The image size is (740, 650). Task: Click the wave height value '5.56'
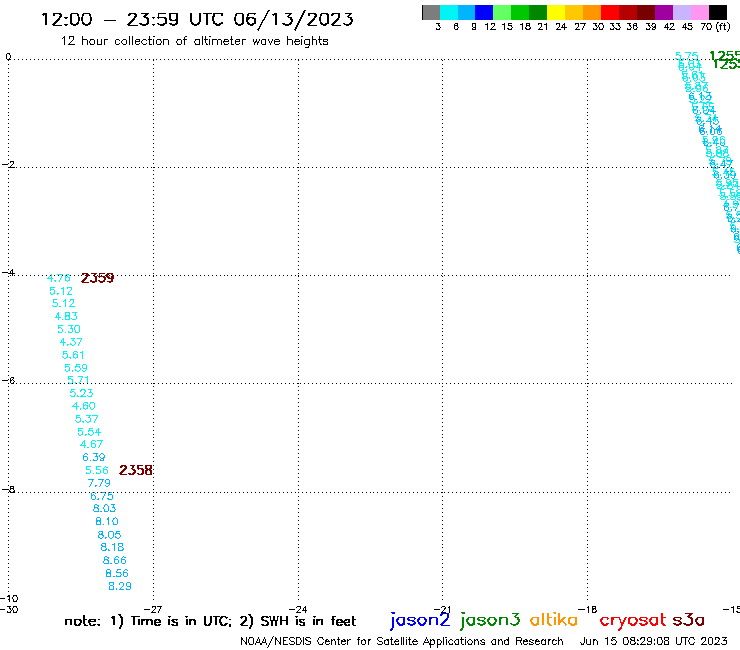coord(97,470)
